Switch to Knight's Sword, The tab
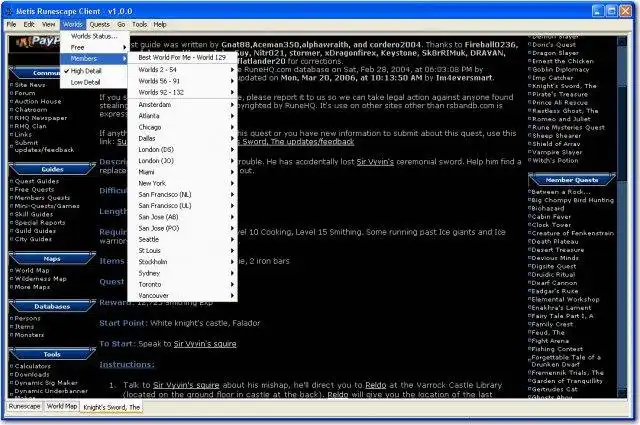The image size is (640, 425). (x=111, y=407)
